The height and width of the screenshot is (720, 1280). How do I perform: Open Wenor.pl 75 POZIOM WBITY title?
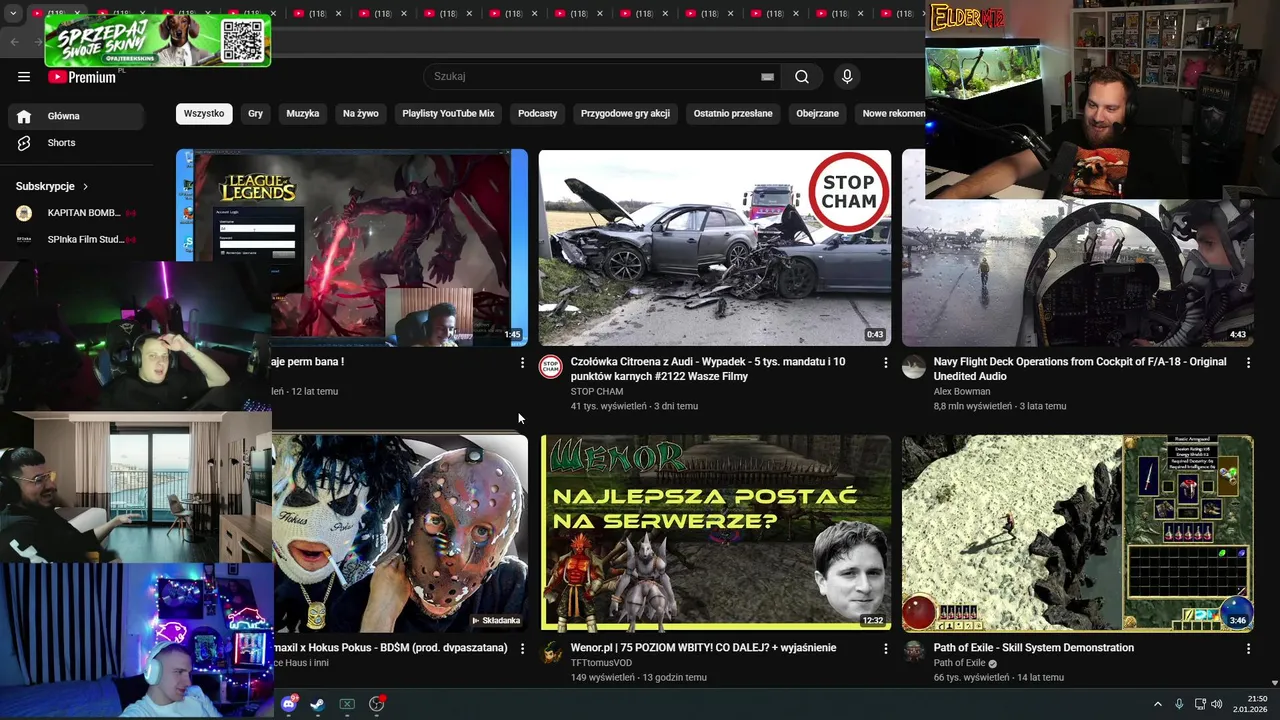(x=703, y=648)
